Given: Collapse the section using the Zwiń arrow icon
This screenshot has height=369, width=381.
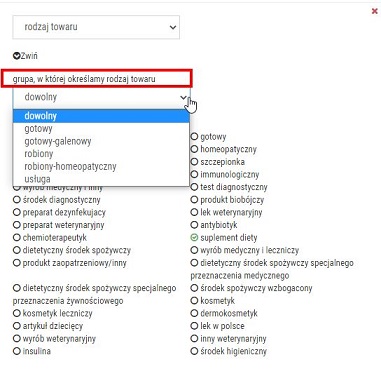Looking at the screenshot, I should point(16,56).
